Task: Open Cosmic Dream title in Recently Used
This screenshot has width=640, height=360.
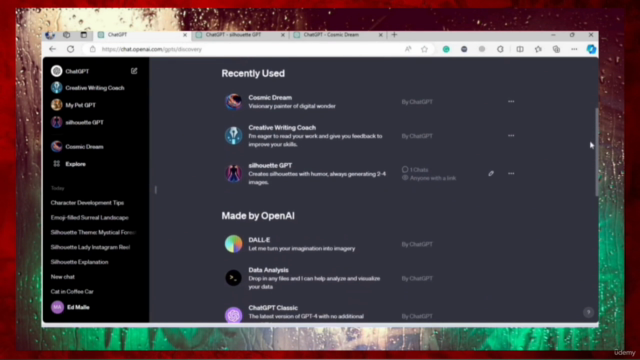Action: pyautogui.click(x=270, y=98)
